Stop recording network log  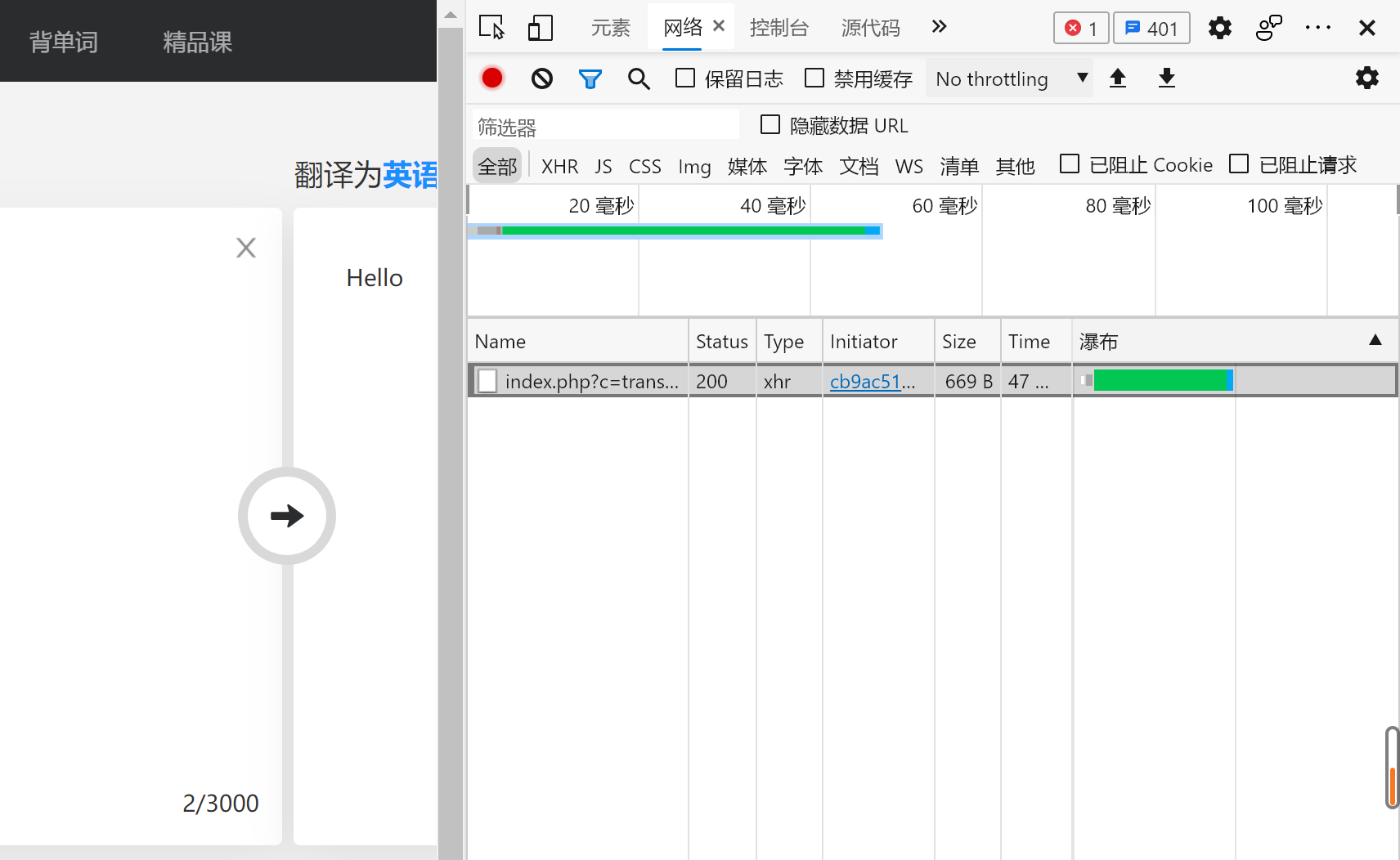tap(491, 78)
